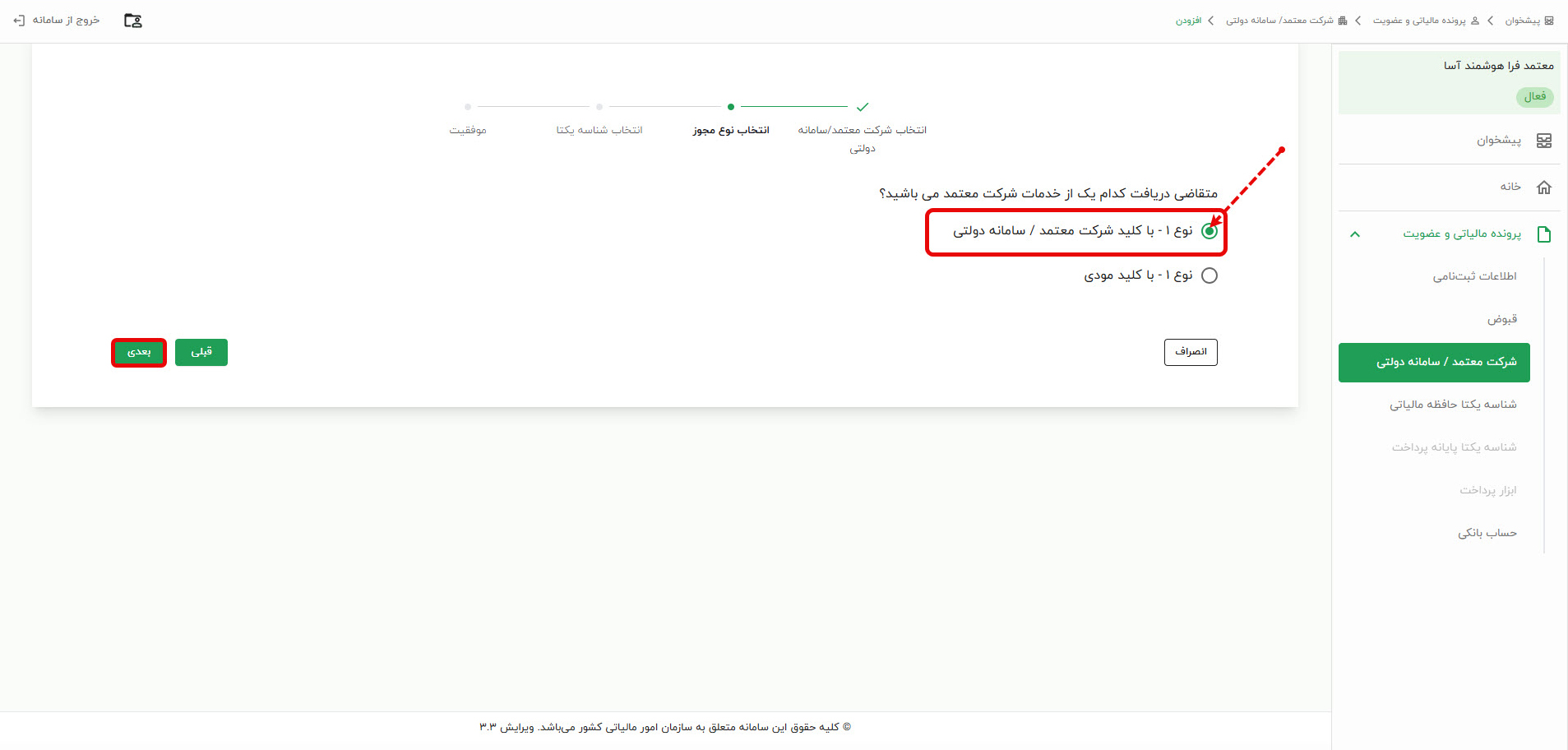Click the انصراف cancel button
Screen dimensions: 1568x750
tap(1191, 352)
